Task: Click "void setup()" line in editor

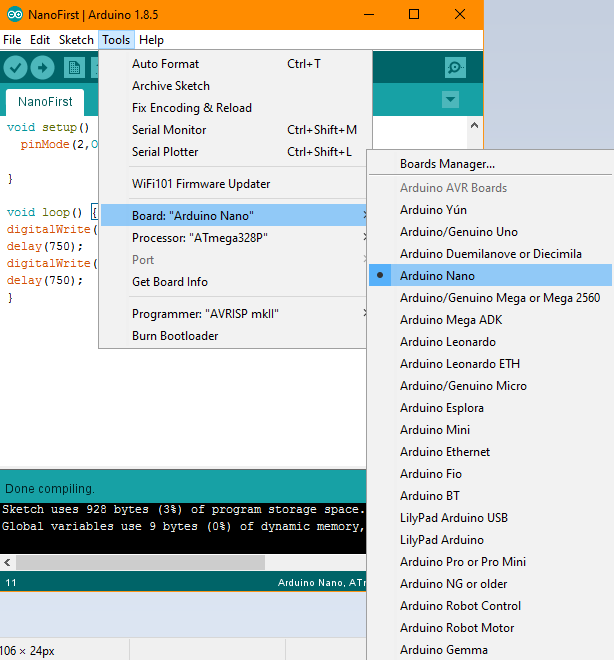Action: [48, 127]
